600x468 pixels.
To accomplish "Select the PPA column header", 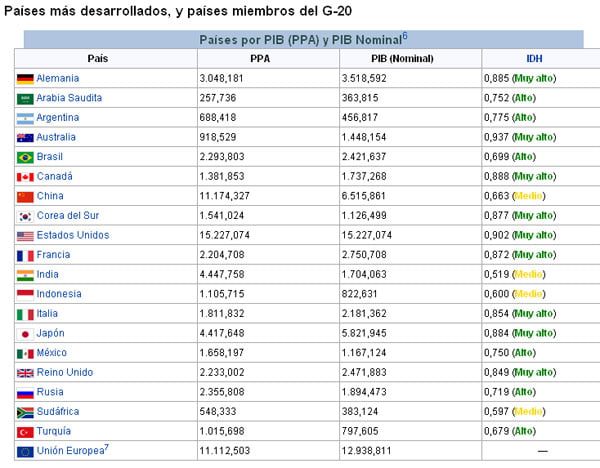I will coord(260,59).
